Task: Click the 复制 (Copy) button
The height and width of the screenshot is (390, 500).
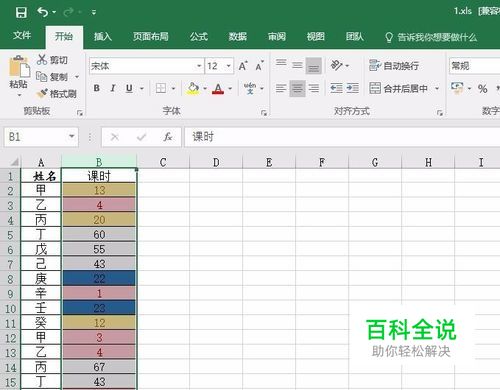Action: coord(53,77)
